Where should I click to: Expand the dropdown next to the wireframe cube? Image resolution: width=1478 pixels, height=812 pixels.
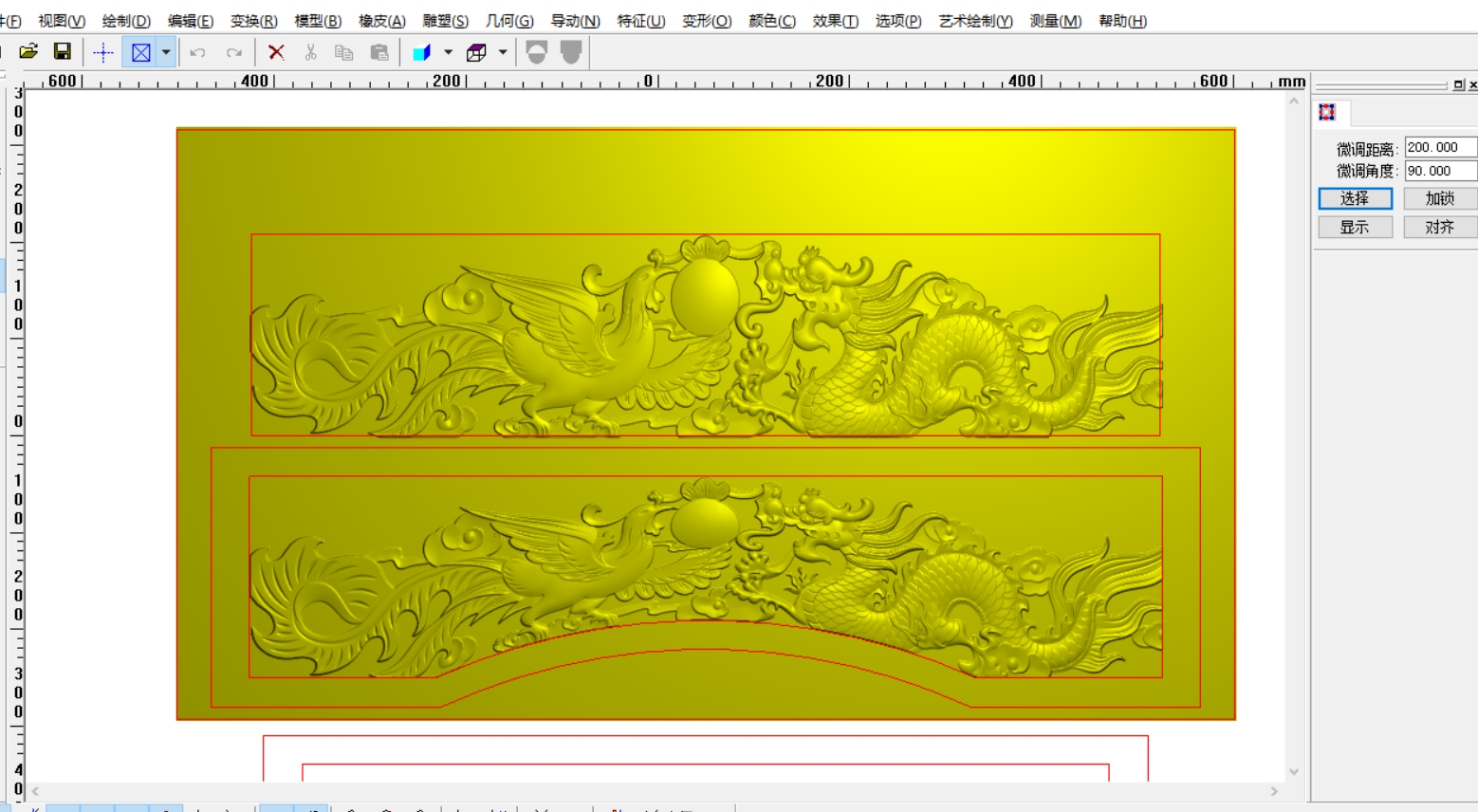[x=503, y=52]
